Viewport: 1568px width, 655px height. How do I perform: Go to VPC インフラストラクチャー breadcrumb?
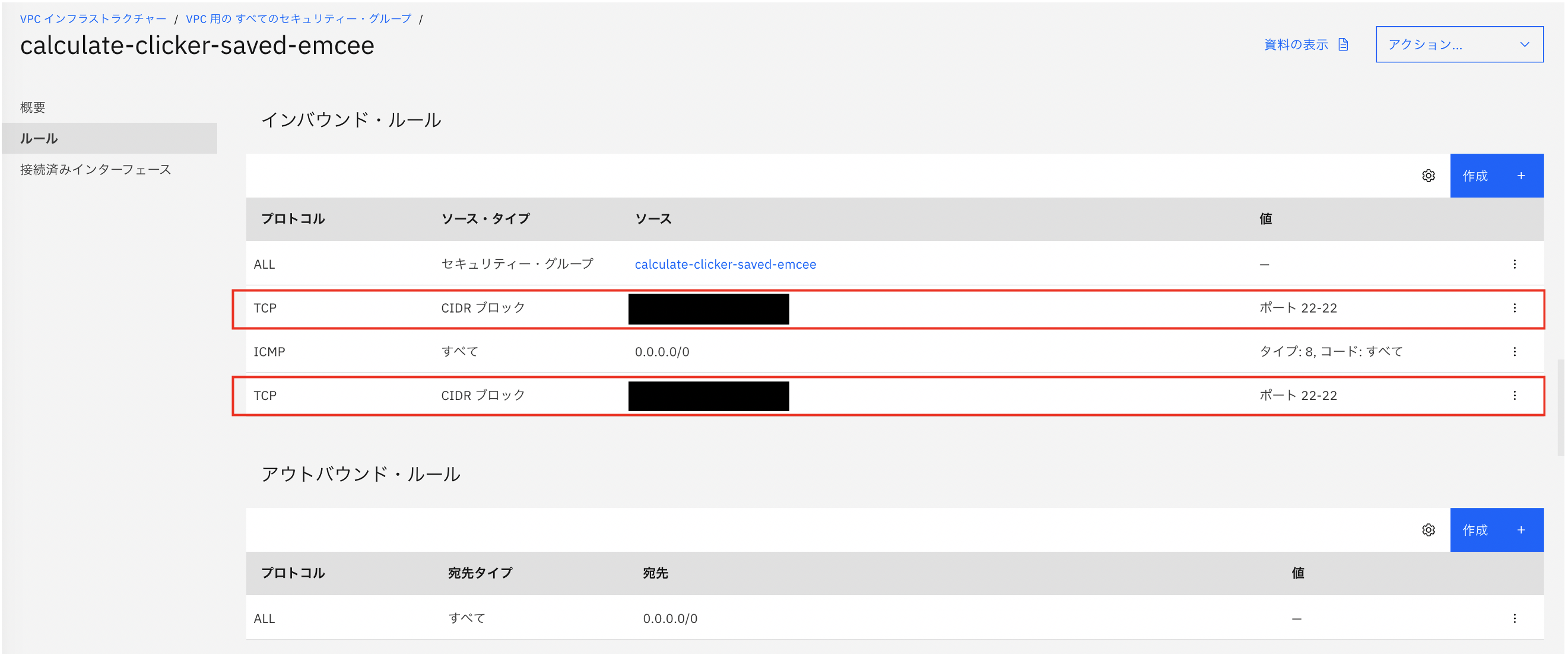tap(93, 19)
